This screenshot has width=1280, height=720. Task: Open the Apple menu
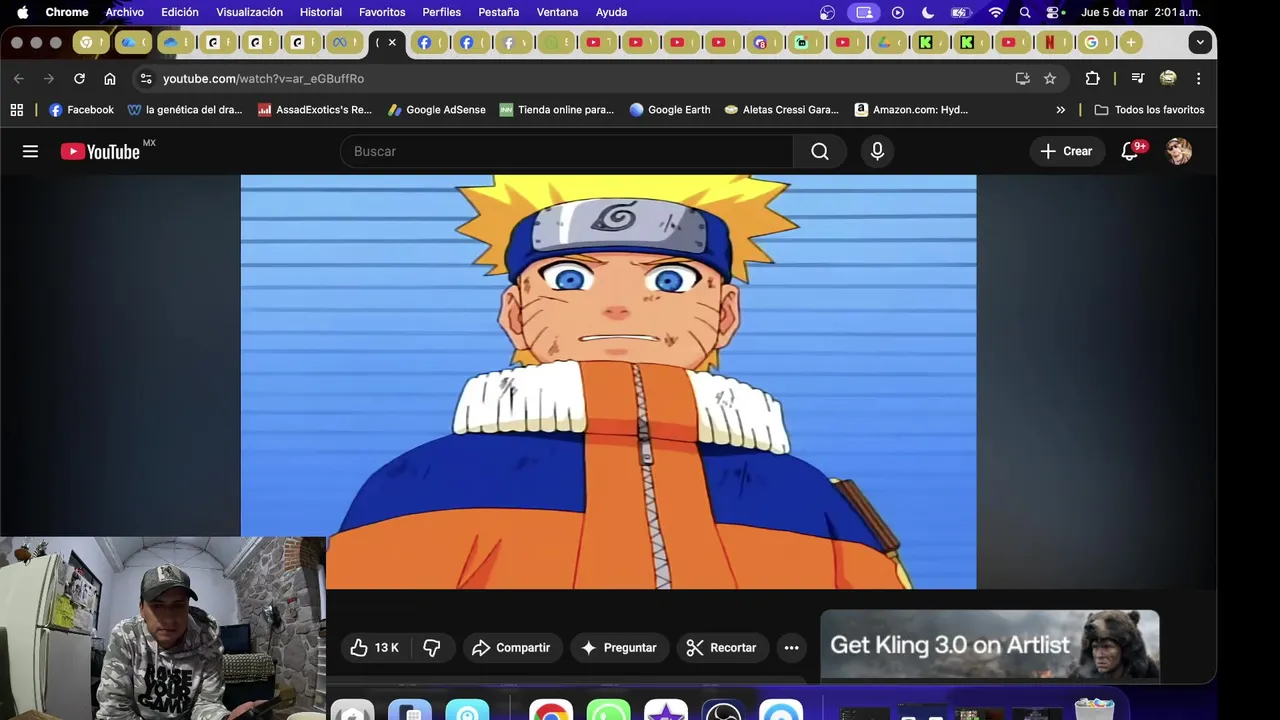(22, 12)
